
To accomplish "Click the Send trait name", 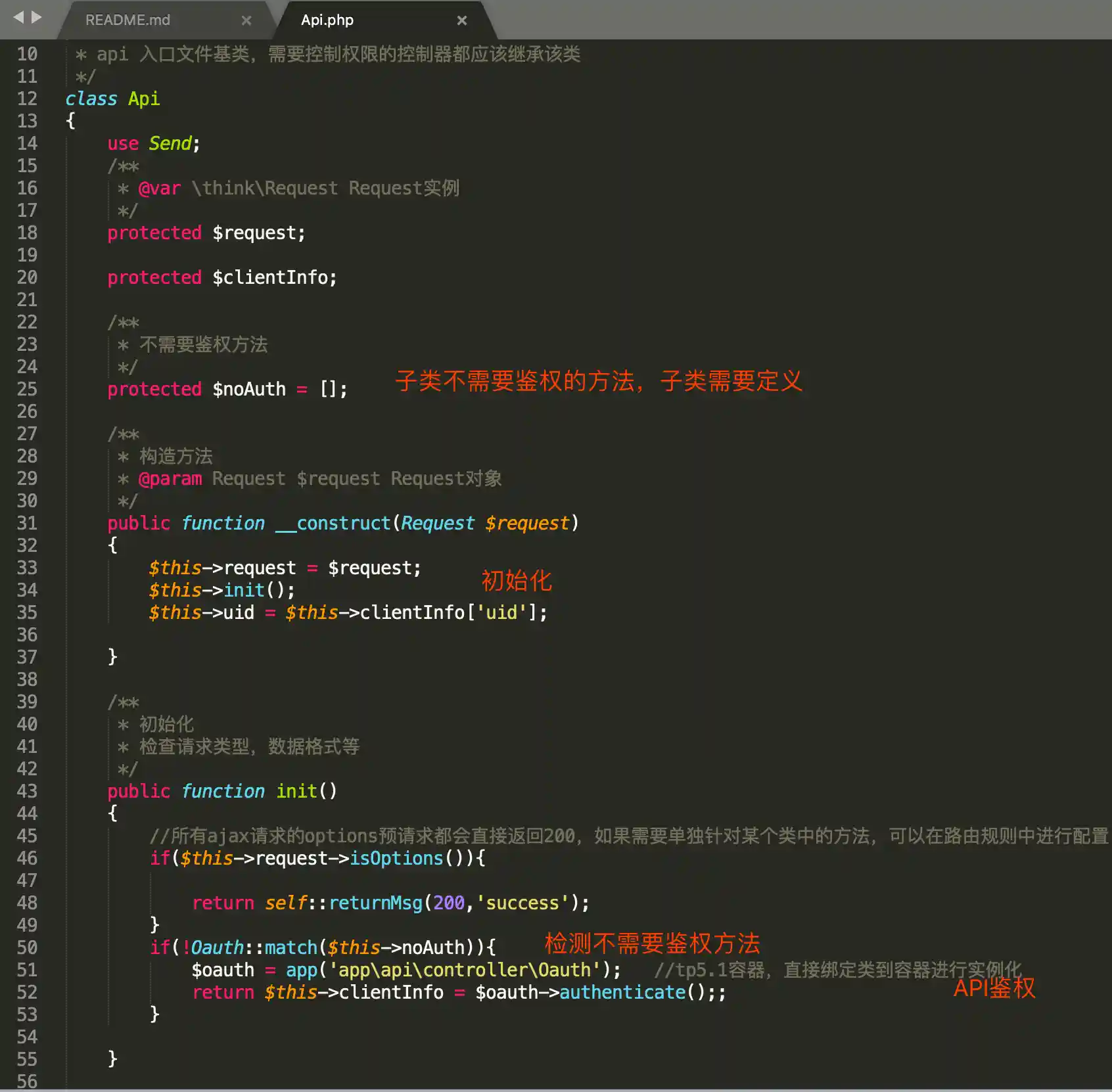I will (x=170, y=143).
